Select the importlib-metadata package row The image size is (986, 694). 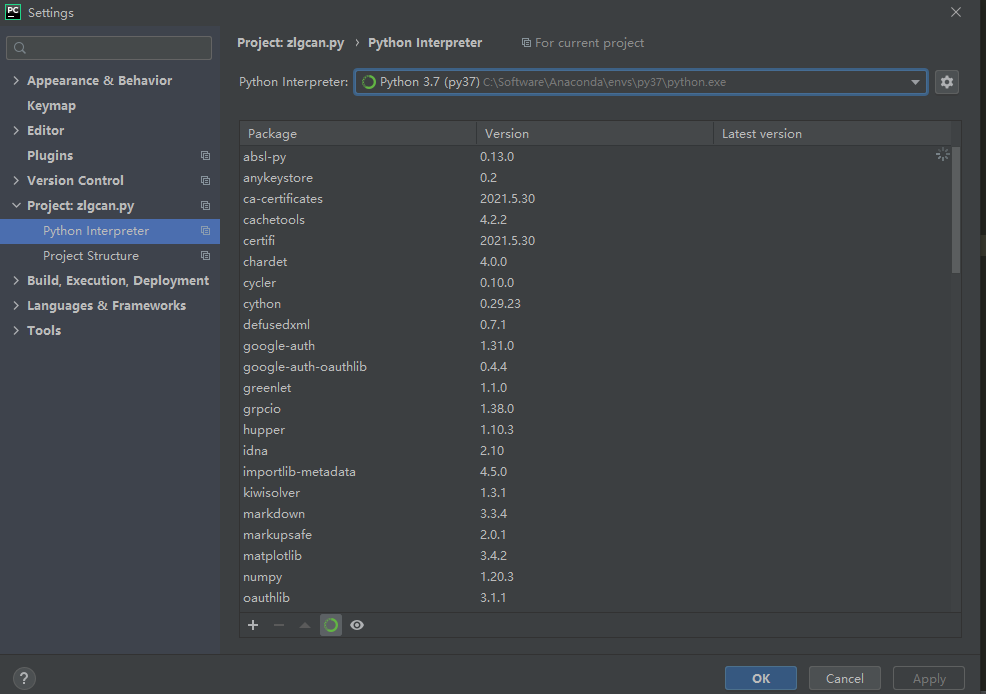point(595,471)
